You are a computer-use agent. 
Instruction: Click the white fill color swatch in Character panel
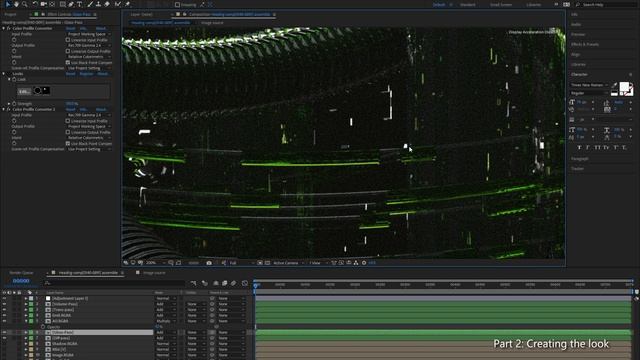(x=624, y=87)
